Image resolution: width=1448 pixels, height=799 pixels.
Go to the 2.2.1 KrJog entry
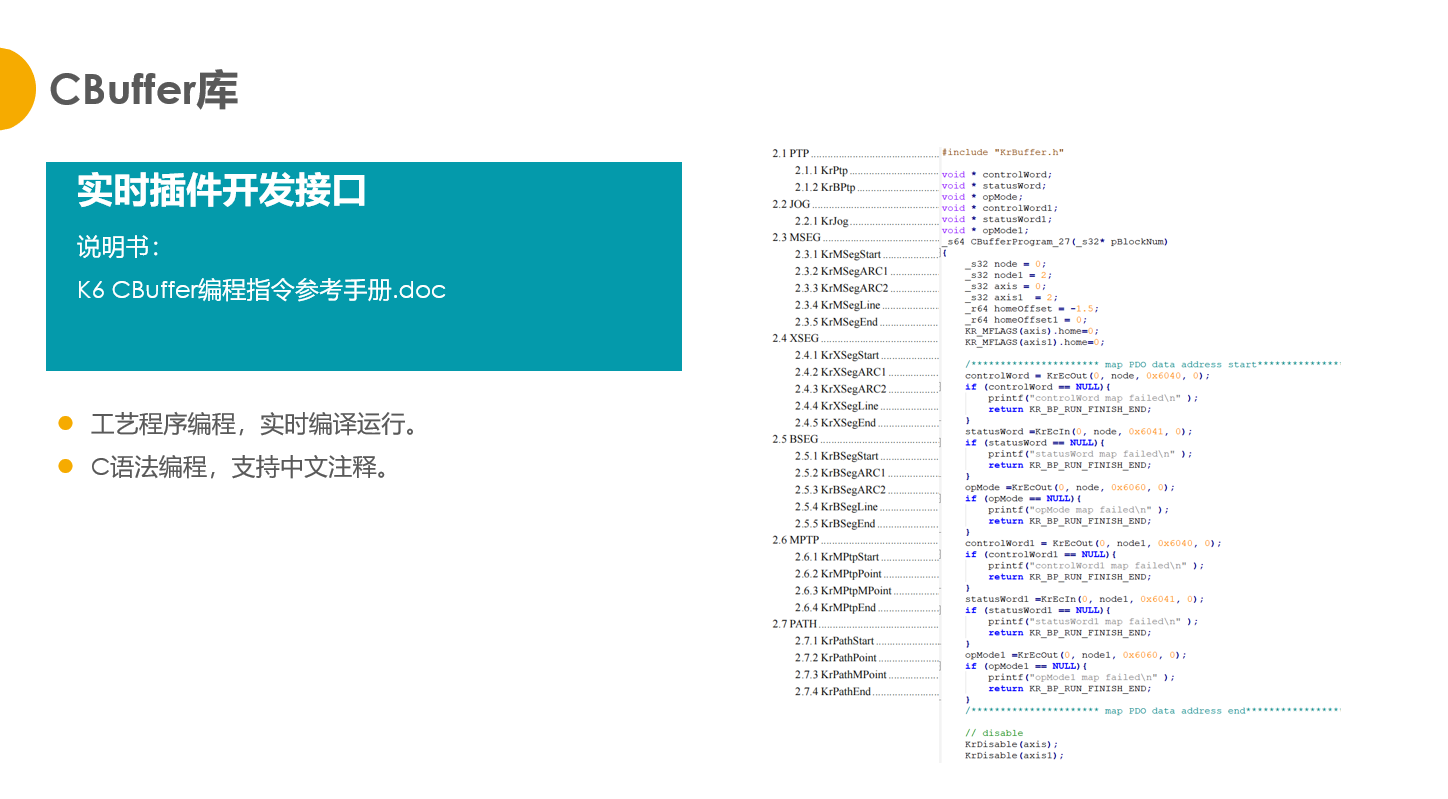(821, 221)
